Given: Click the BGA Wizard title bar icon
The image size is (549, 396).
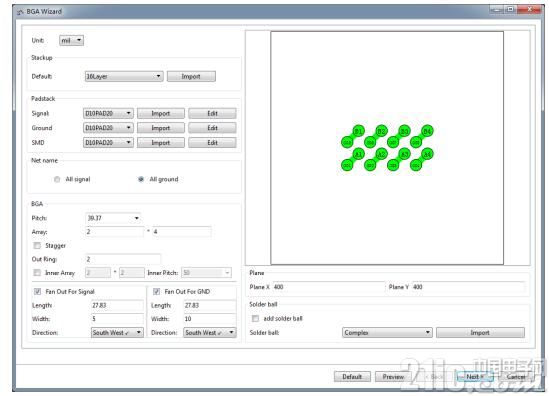Looking at the screenshot, I should 21,12.
